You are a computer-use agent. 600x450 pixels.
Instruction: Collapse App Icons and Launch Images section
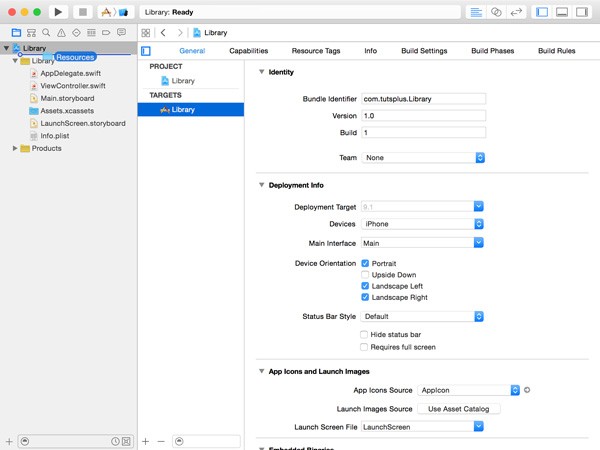(x=262, y=371)
